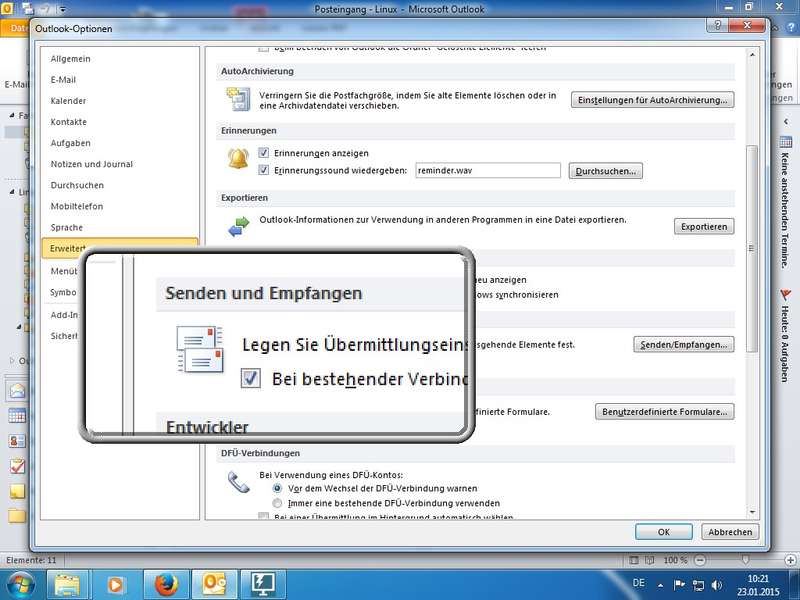800x600 pixels.
Task: Select Vor dem Wechsel der DFÜ-Verbindung warnen
Action: (277, 488)
